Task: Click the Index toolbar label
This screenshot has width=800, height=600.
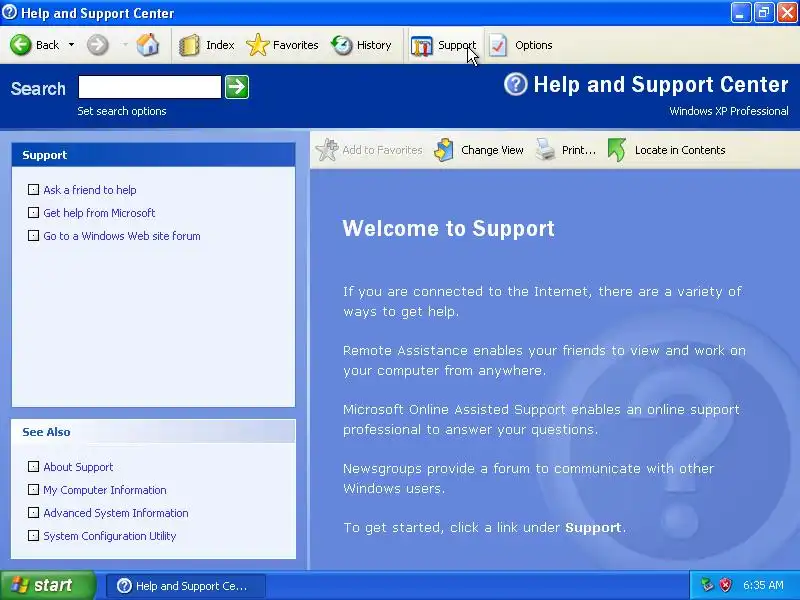Action: click(220, 45)
